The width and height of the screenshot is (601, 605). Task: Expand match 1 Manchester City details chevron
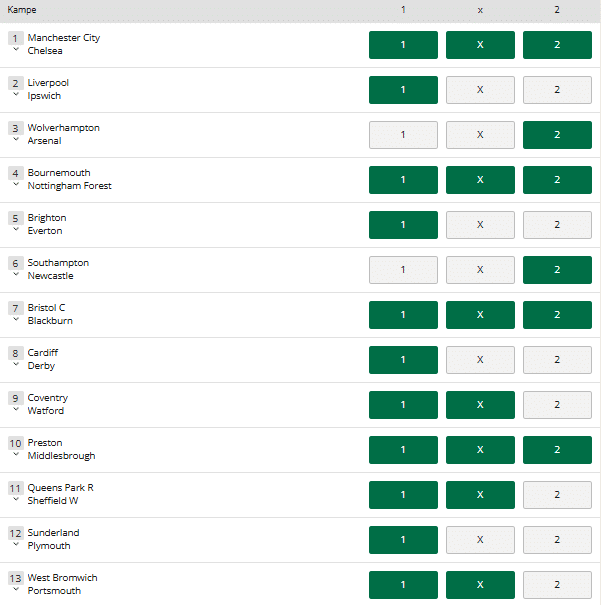(x=15, y=50)
